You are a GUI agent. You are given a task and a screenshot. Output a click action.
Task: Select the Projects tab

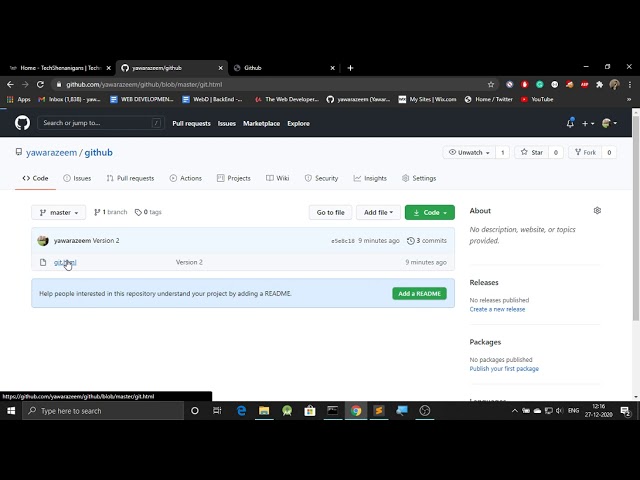tap(234, 178)
